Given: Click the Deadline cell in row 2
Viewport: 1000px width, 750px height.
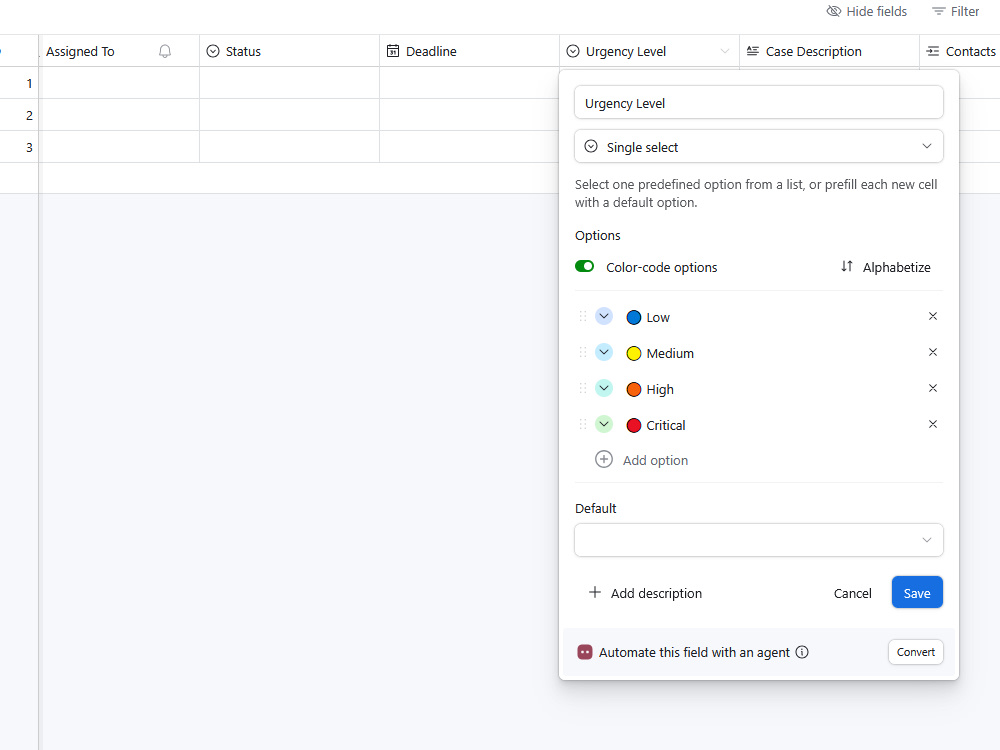Looking at the screenshot, I should tap(469, 115).
